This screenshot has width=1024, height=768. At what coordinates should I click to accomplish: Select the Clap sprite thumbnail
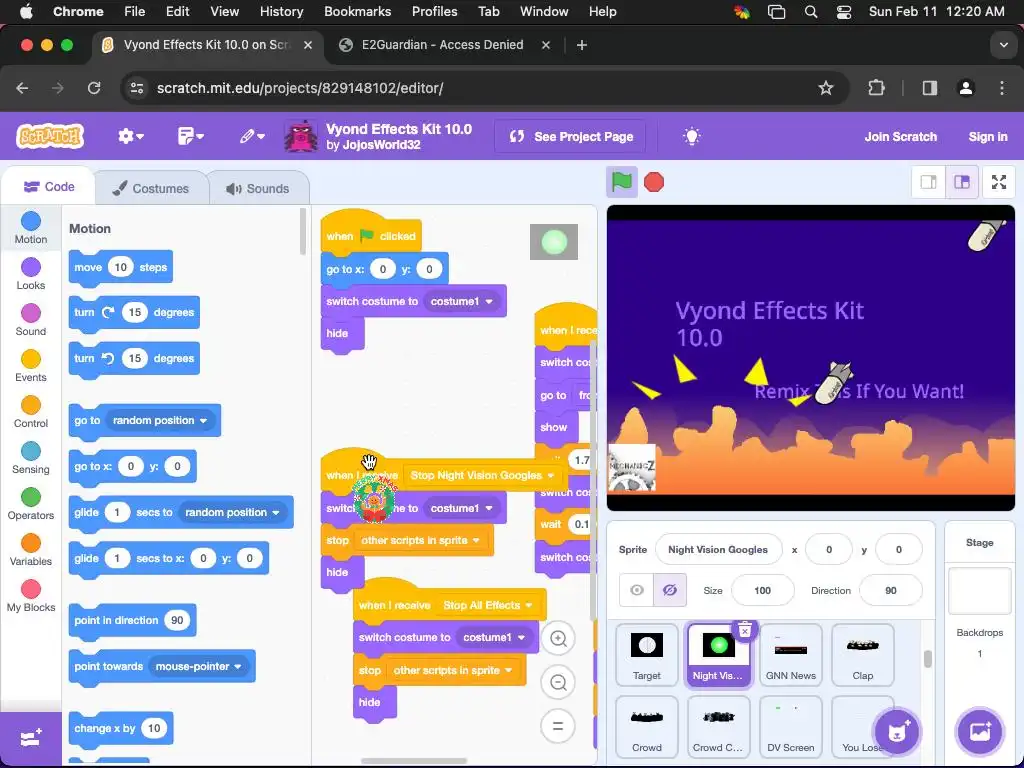pos(862,655)
